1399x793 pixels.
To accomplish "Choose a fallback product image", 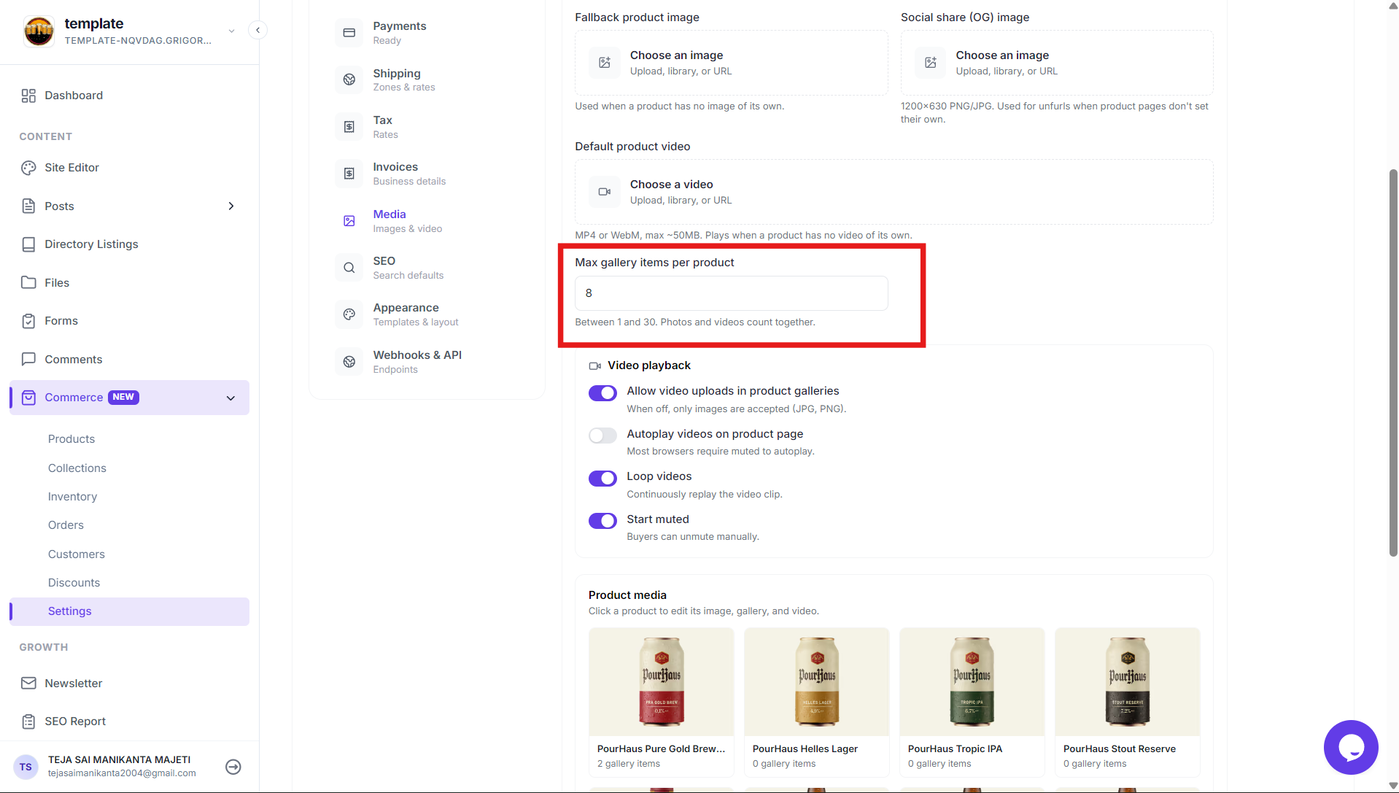I will [731, 62].
